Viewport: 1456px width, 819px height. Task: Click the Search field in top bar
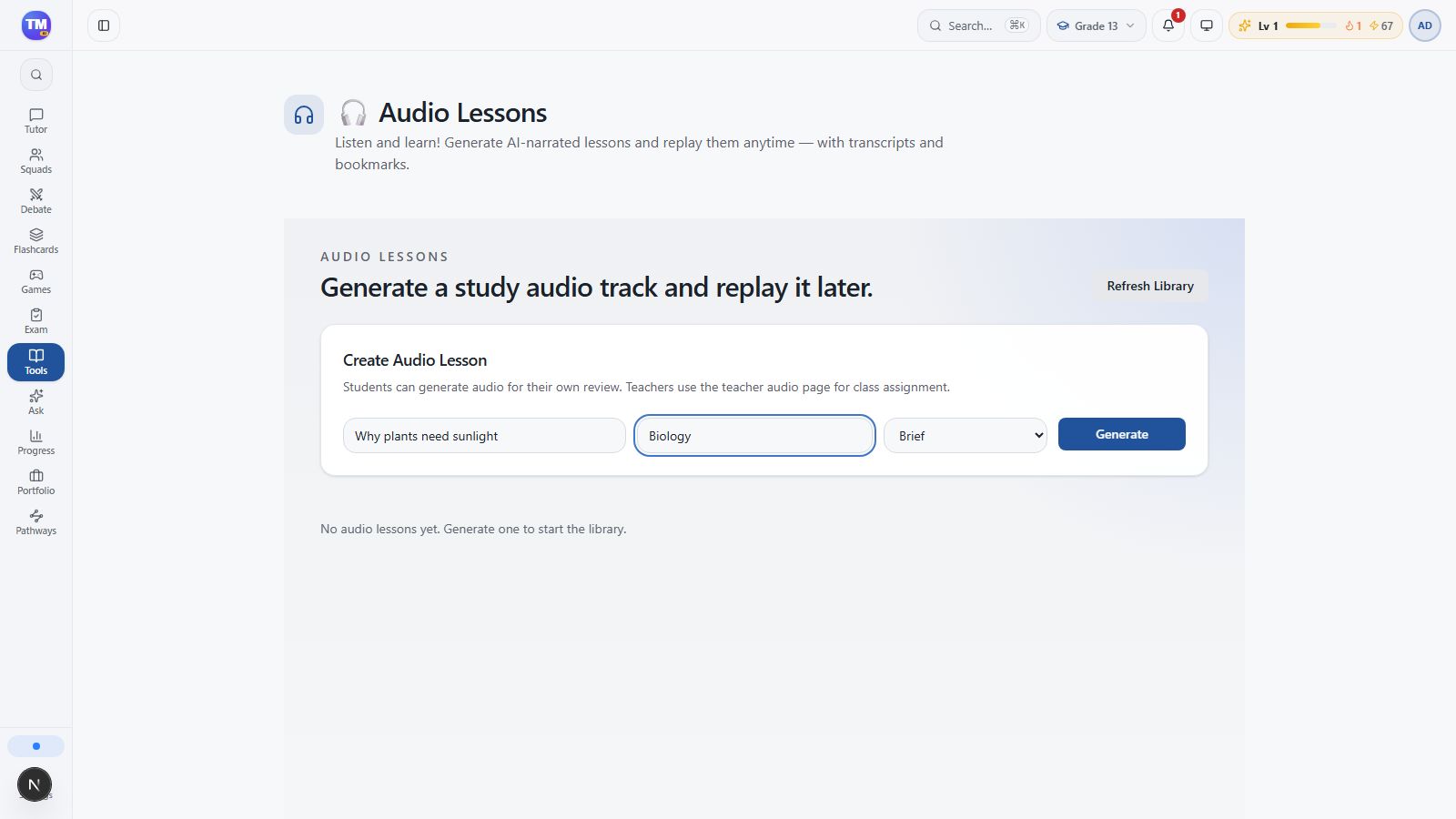[x=978, y=25]
